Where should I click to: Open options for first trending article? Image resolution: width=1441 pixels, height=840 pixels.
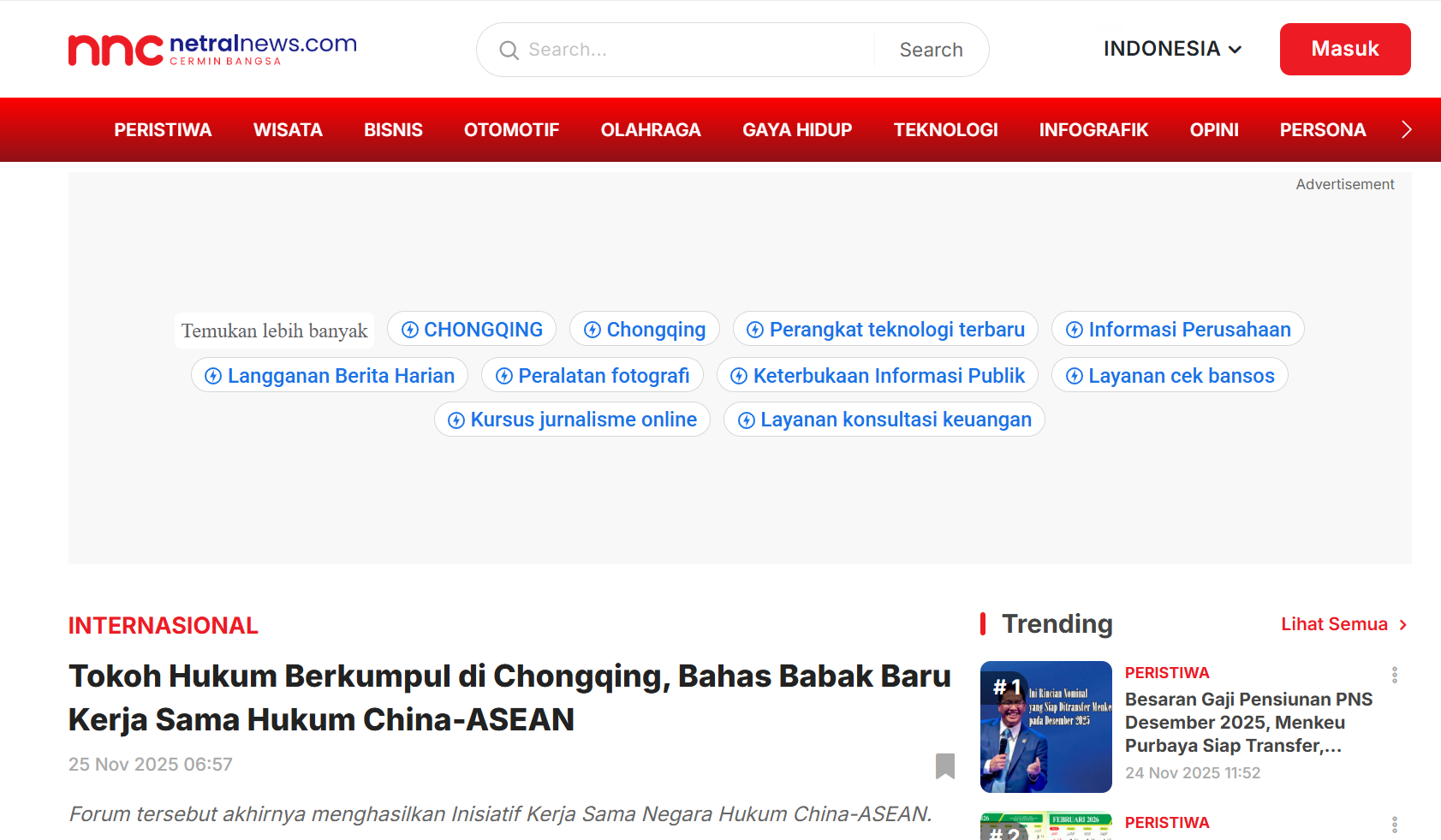(x=1394, y=675)
